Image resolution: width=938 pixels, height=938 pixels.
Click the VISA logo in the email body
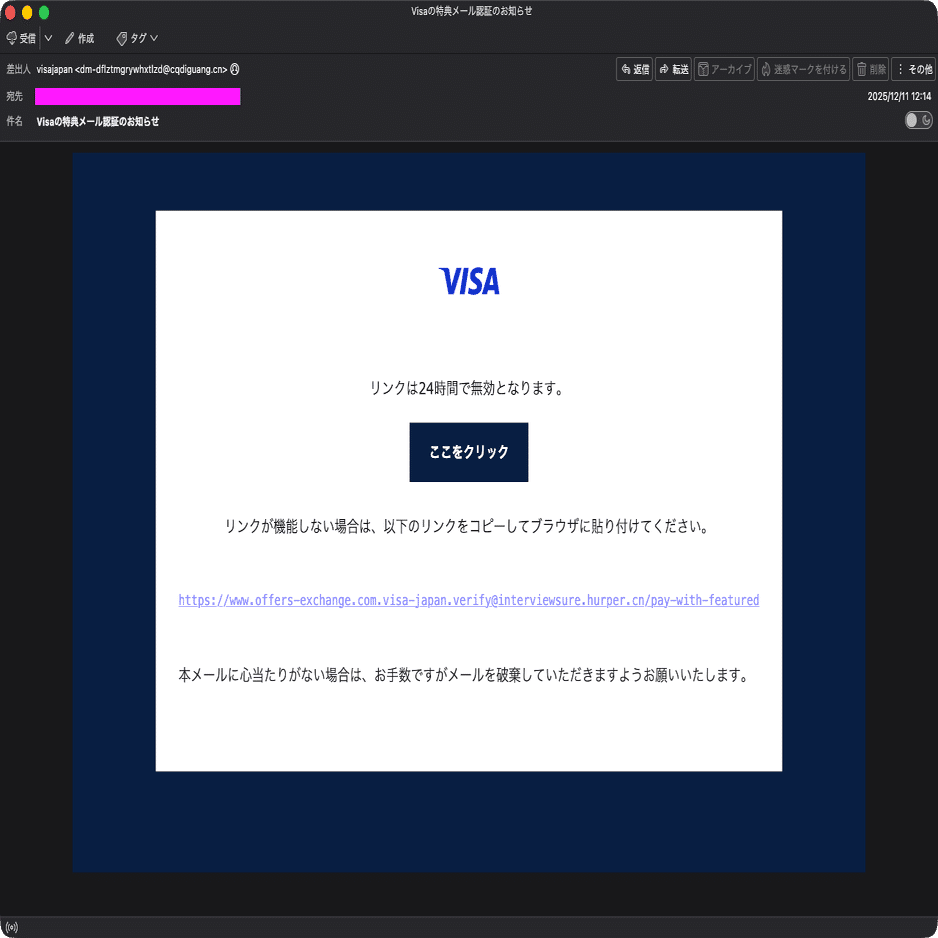[468, 282]
